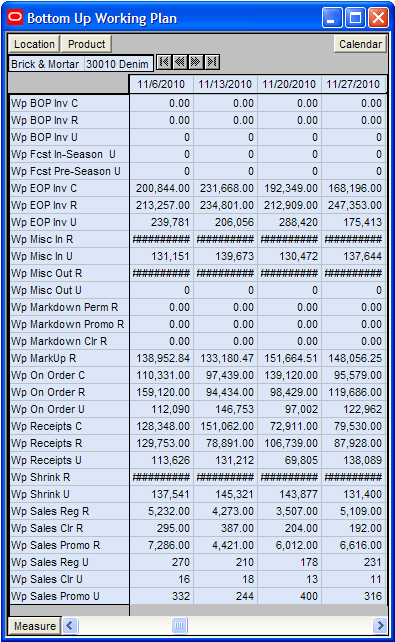Select the Wp Shrink R row label
The image size is (395, 642).
tap(69, 477)
